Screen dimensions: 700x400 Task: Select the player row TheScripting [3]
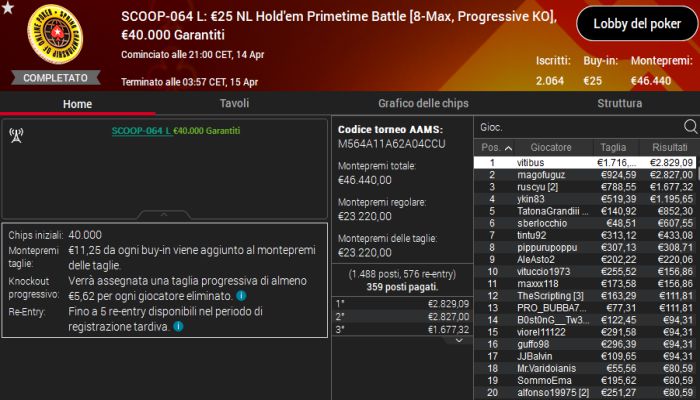[585, 296]
